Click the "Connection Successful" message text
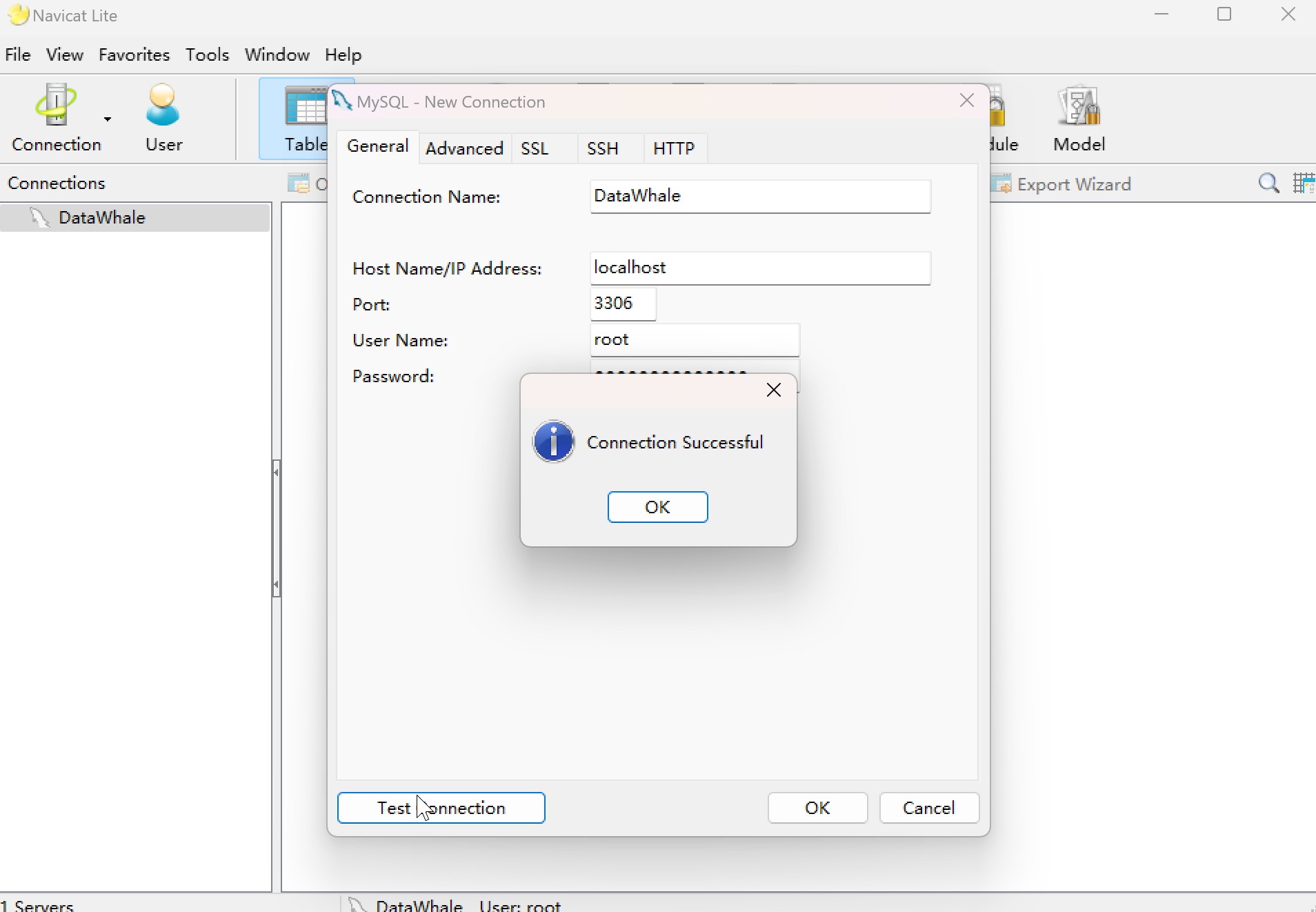This screenshot has height=912, width=1316. [x=675, y=442]
